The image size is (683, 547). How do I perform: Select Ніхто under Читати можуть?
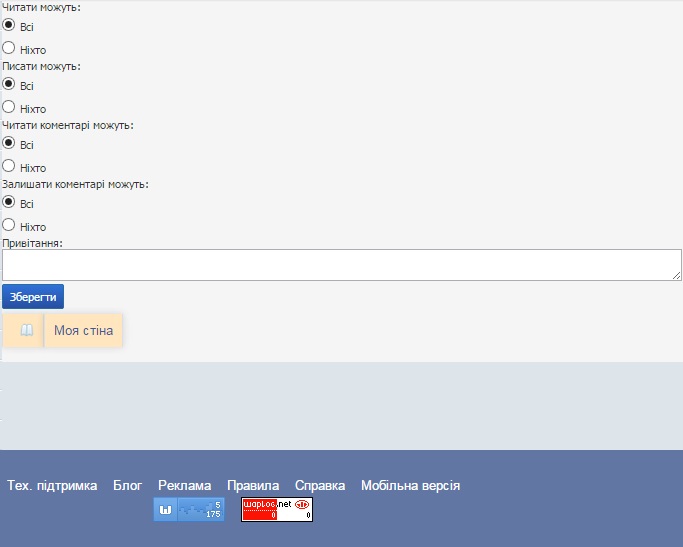tap(9, 48)
